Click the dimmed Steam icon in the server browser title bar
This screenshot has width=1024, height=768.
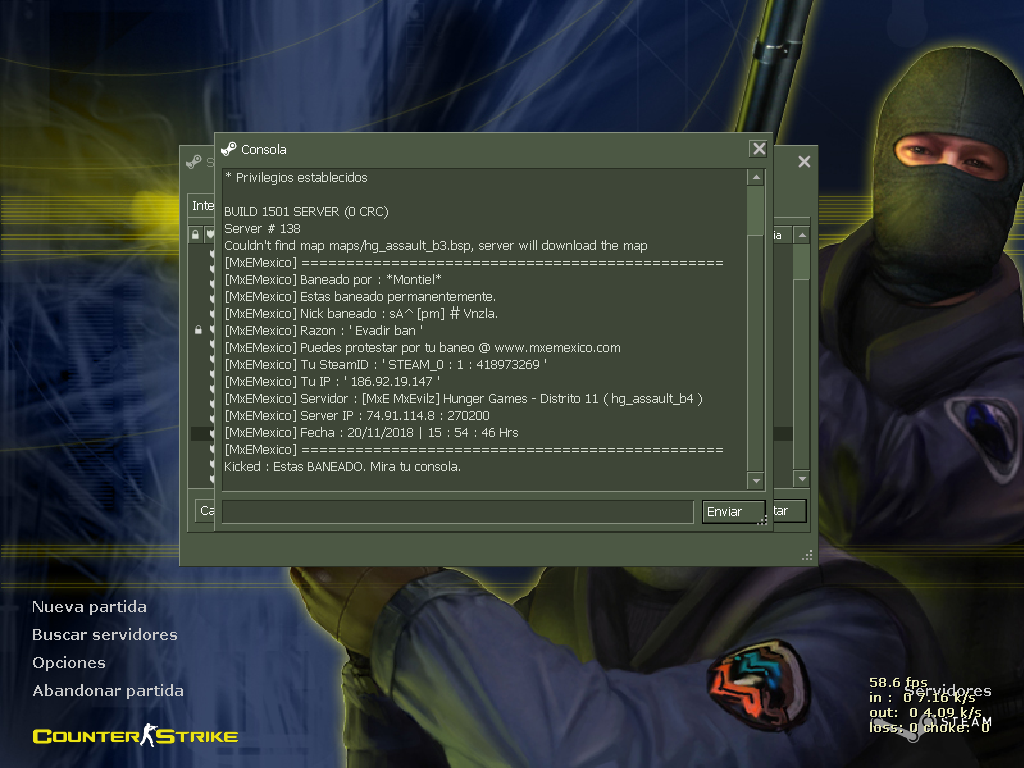coord(194,162)
